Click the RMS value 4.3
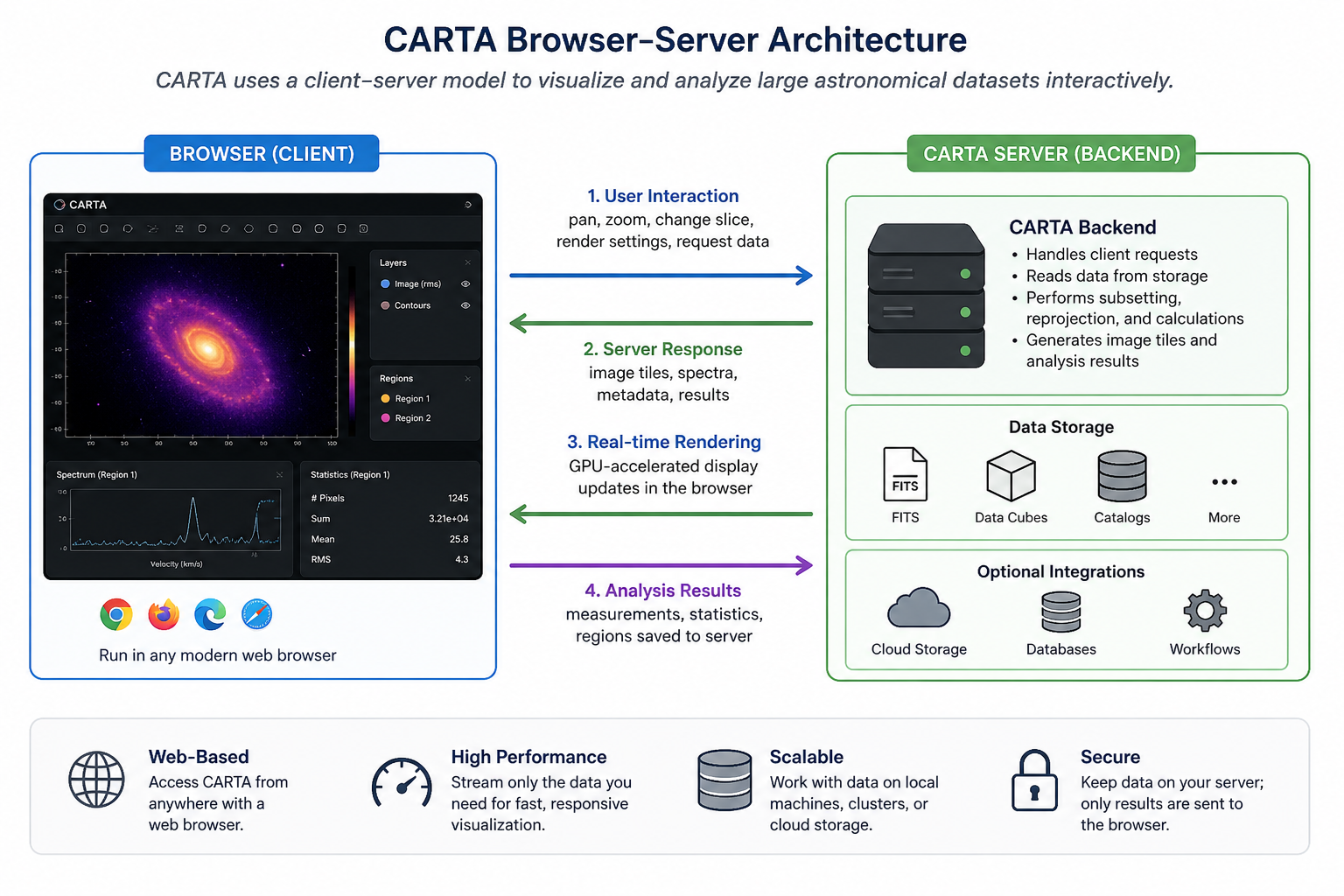The width and height of the screenshot is (1344, 896). (462, 560)
